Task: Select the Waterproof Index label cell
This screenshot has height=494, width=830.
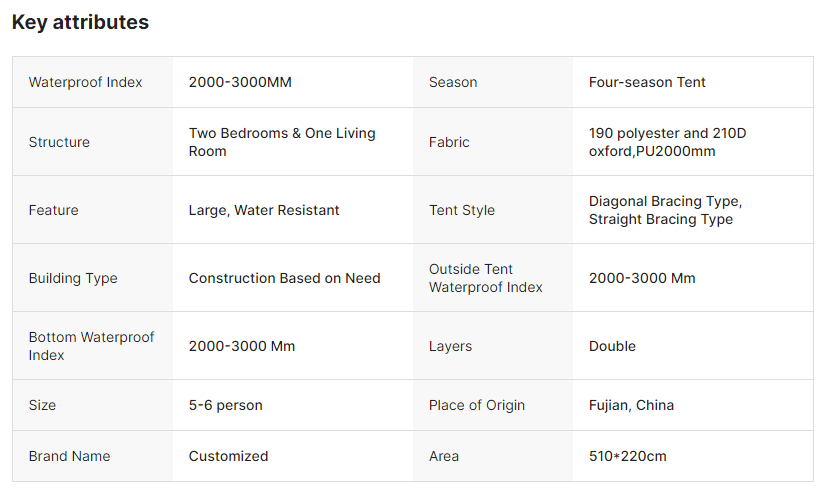Action: point(85,82)
